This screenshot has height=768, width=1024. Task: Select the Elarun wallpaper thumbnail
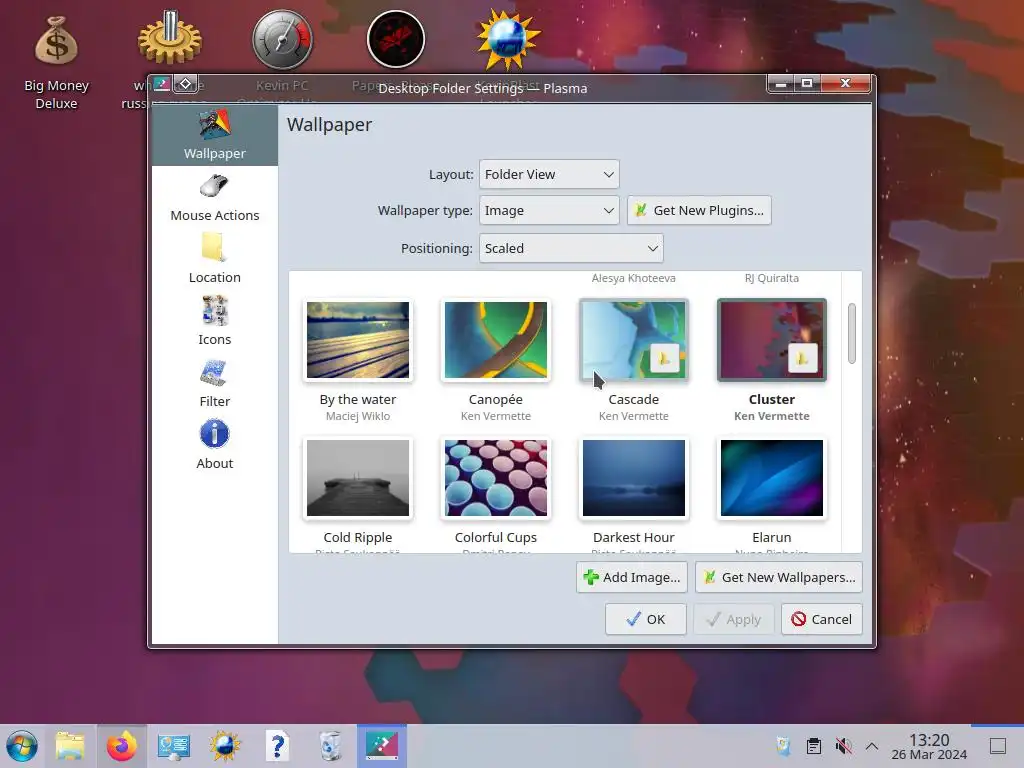click(771, 477)
